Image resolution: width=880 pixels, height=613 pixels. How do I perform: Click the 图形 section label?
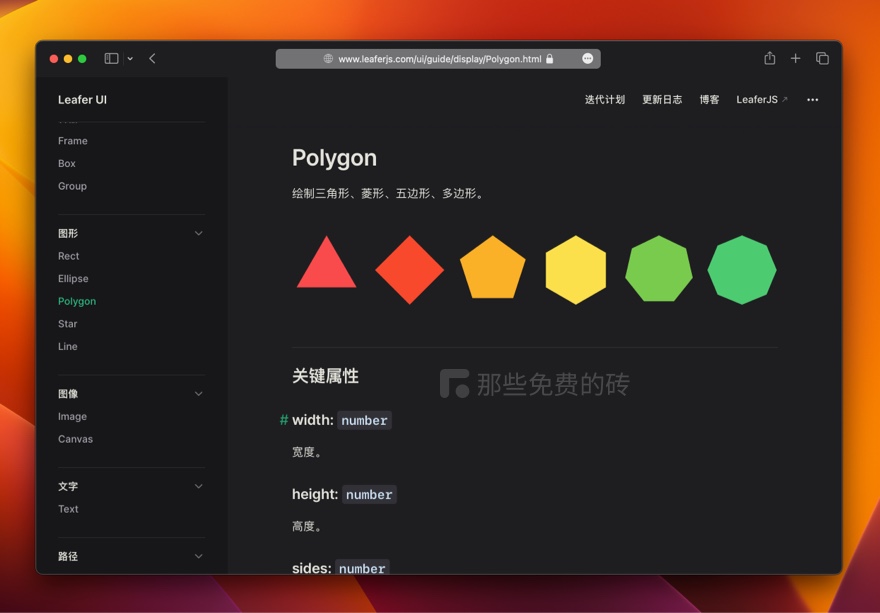click(x=68, y=233)
